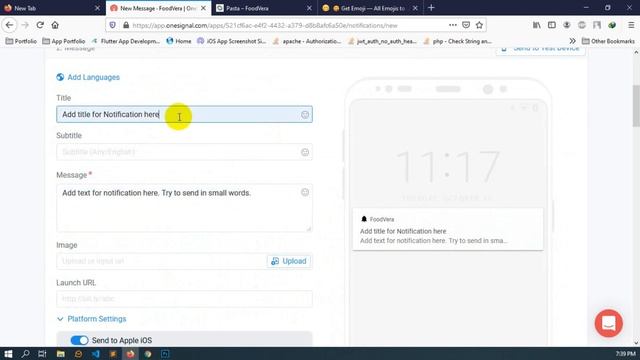This screenshot has width=640, height=360.
Task: Open the Firefox library icon
Action: tap(537, 25)
